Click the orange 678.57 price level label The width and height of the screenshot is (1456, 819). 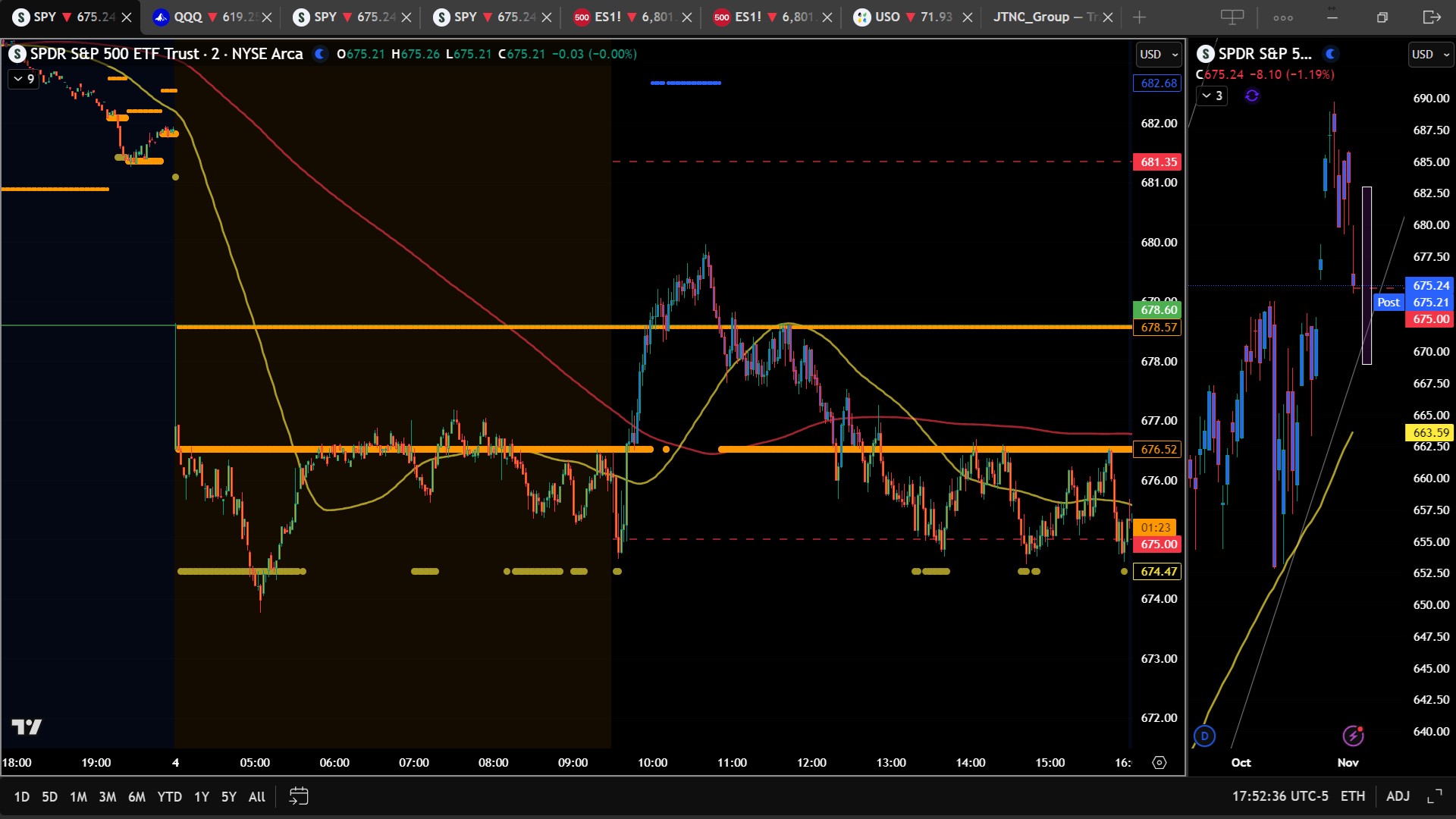click(1158, 328)
